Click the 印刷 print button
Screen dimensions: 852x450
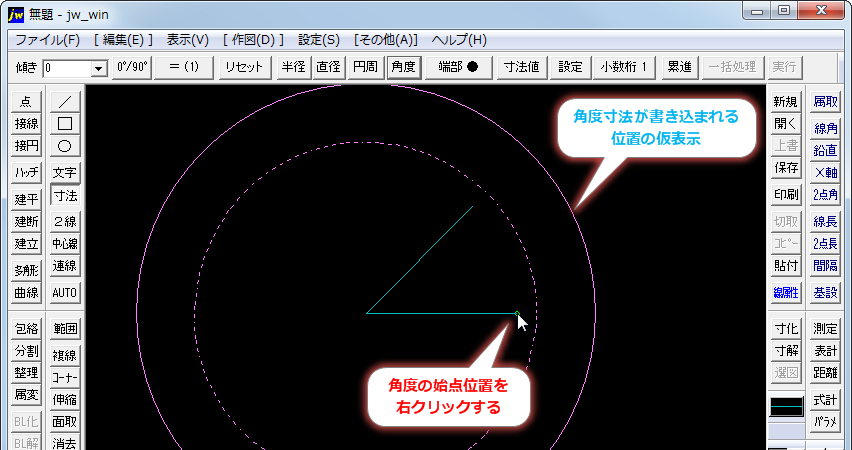(x=786, y=195)
